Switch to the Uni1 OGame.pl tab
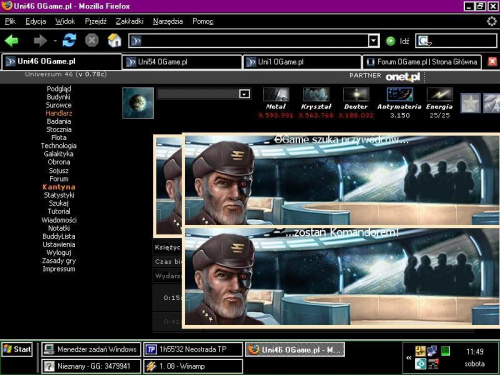The image size is (500, 375). coord(302,62)
